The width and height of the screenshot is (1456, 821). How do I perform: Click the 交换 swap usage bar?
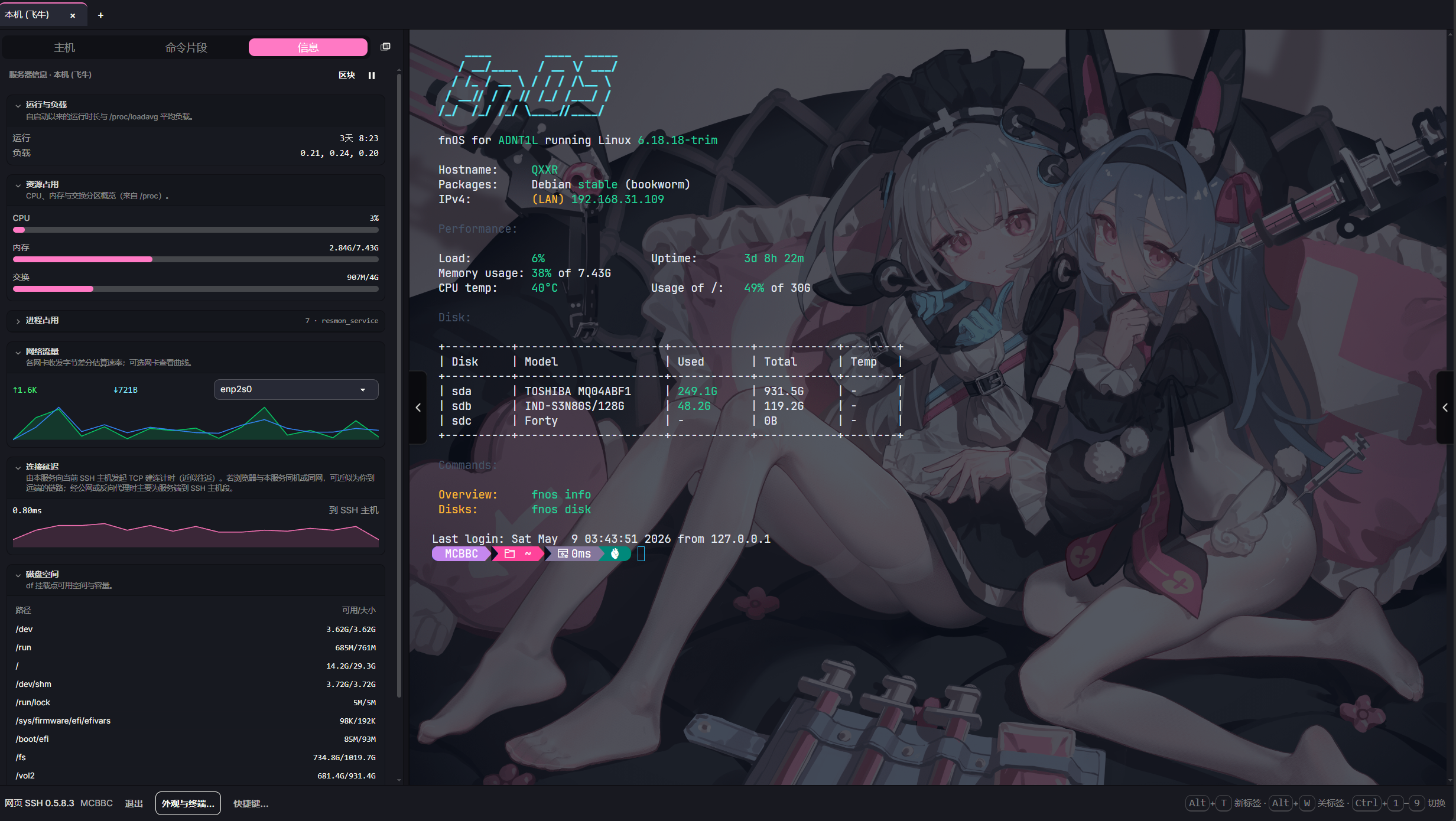[196, 289]
